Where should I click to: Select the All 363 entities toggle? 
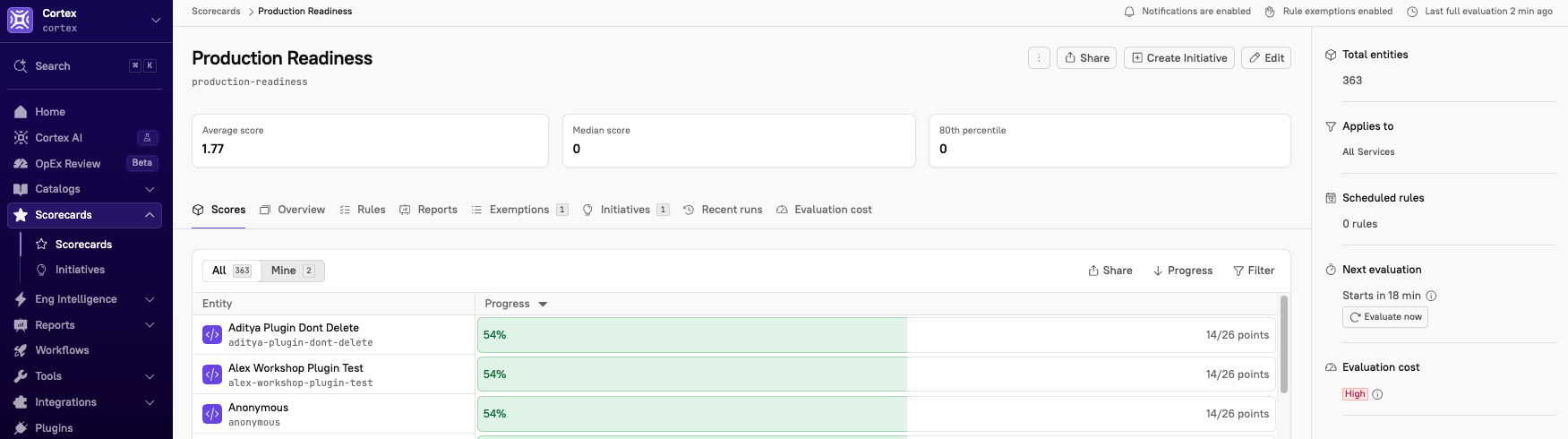coord(231,271)
